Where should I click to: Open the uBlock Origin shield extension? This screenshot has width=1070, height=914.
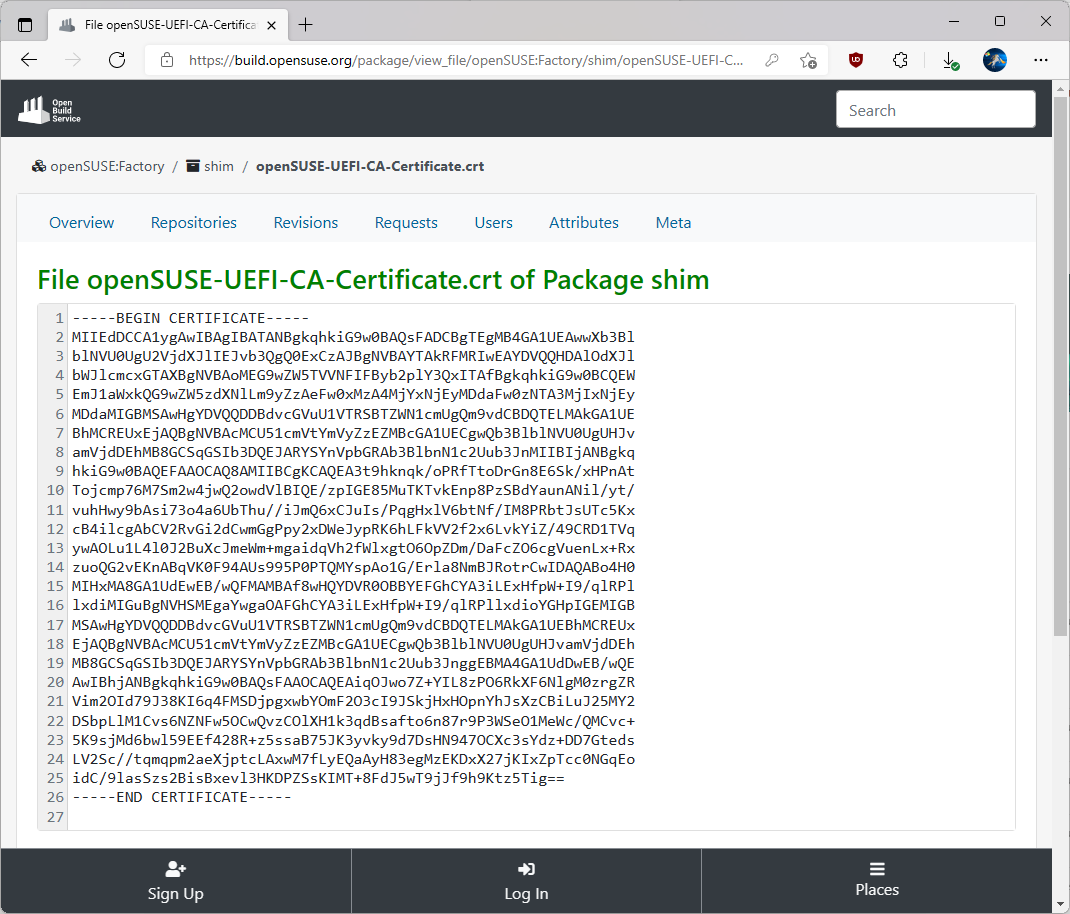[x=856, y=60]
